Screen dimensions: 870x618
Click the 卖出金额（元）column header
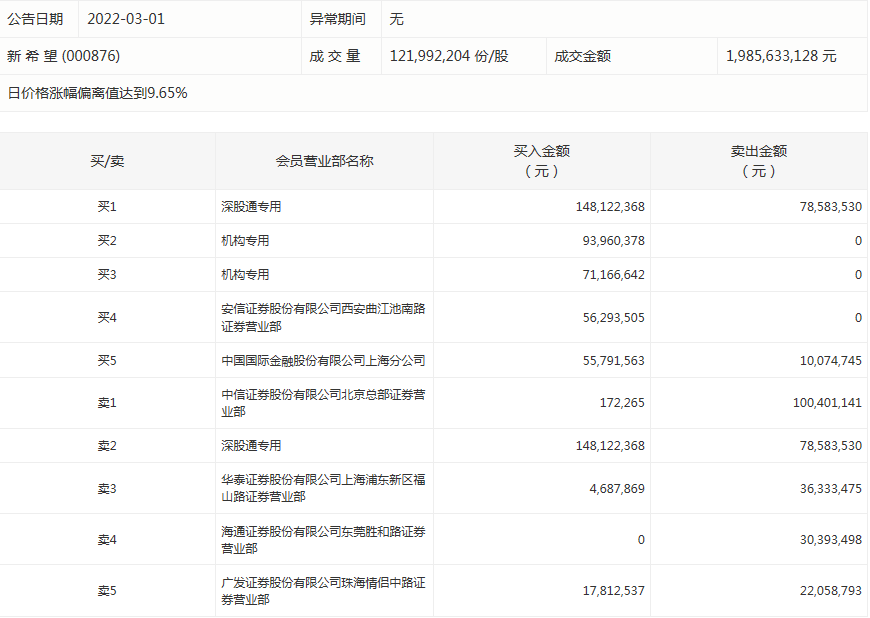point(759,161)
